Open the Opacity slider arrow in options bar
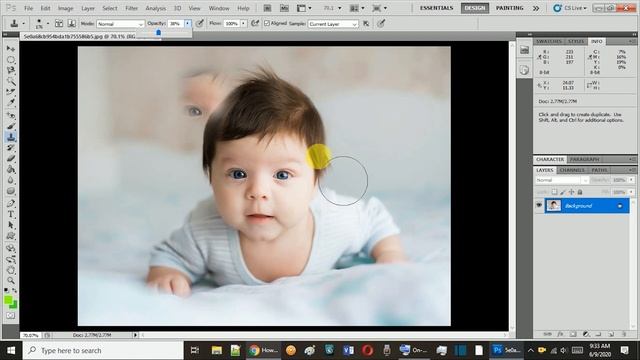Image resolution: width=640 pixels, height=360 pixels. (x=187, y=24)
